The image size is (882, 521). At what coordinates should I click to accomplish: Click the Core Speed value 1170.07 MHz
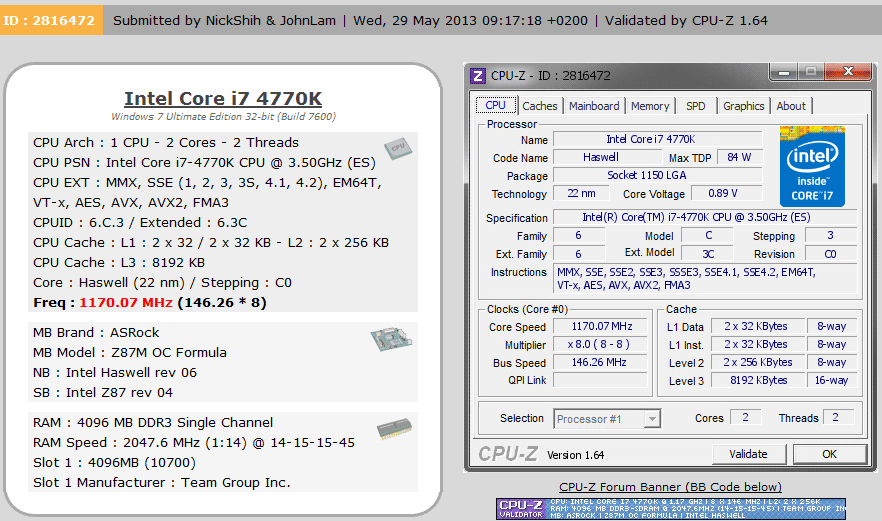click(x=600, y=326)
